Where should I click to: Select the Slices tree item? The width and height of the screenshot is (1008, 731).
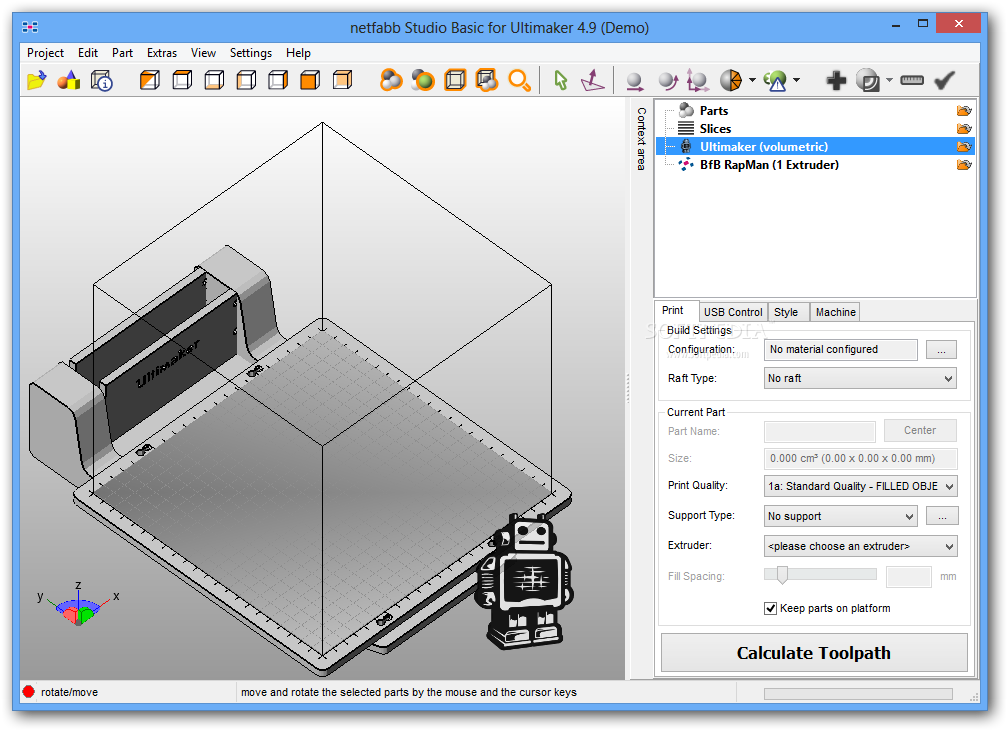tap(715, 129)
